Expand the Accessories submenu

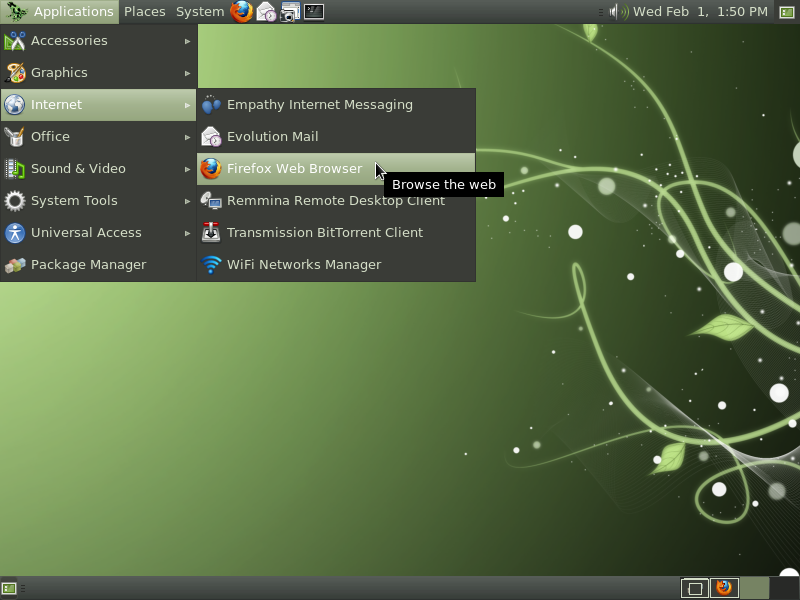coord(70,40)
